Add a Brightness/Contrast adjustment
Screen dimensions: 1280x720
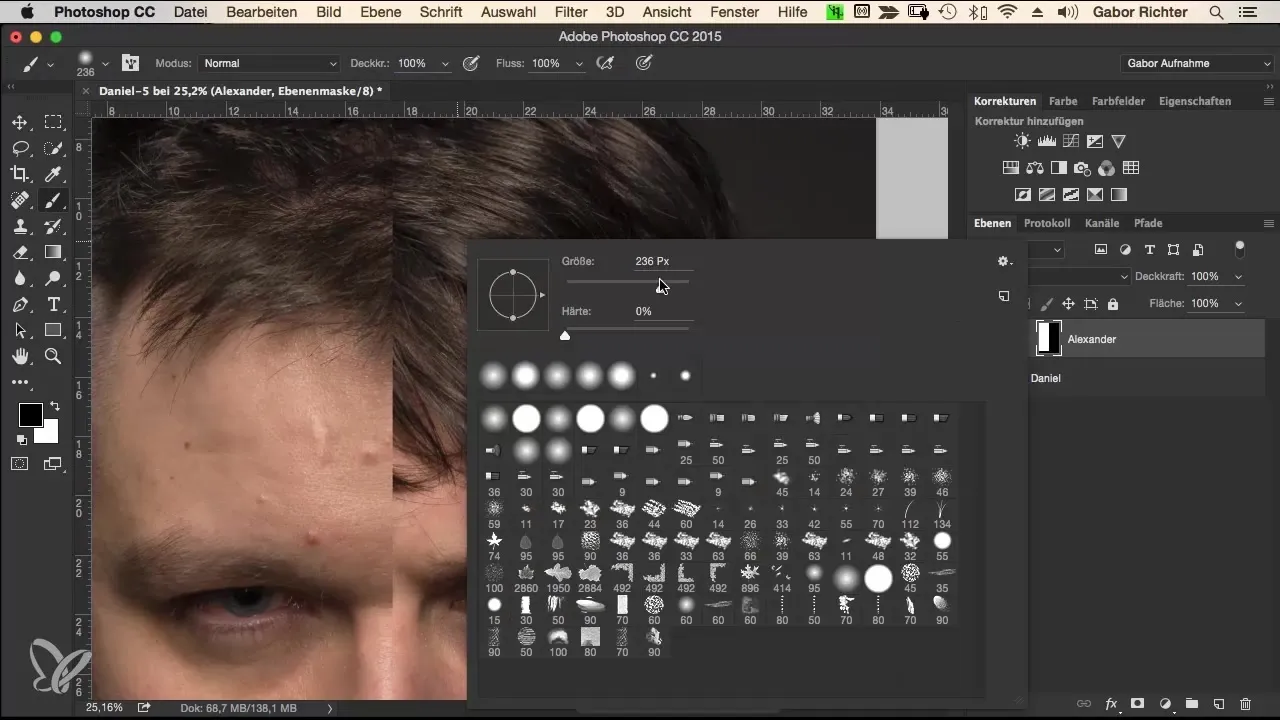pos(1021,142)
